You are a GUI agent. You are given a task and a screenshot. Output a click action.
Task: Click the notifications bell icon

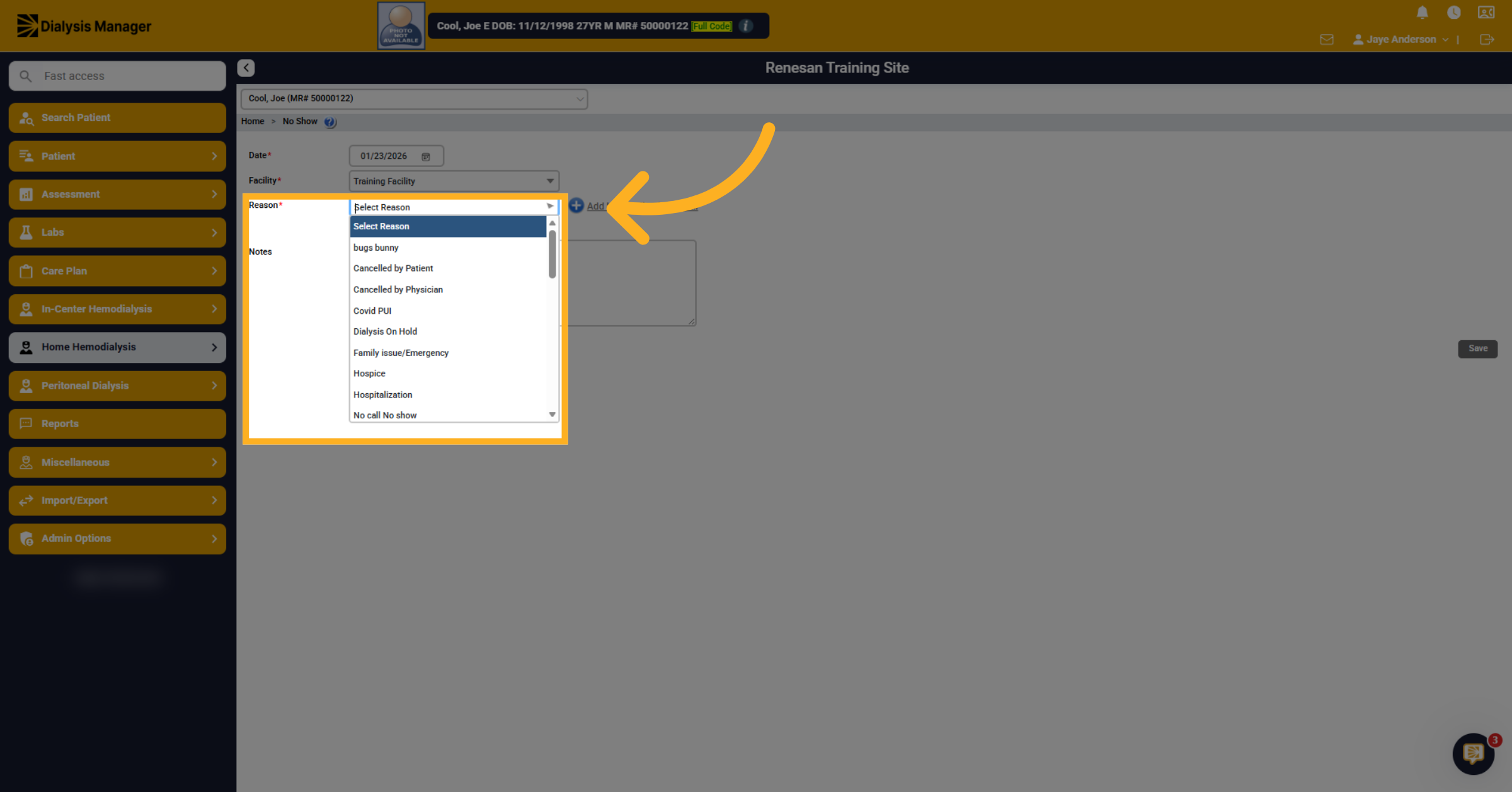click(1422, 13)
